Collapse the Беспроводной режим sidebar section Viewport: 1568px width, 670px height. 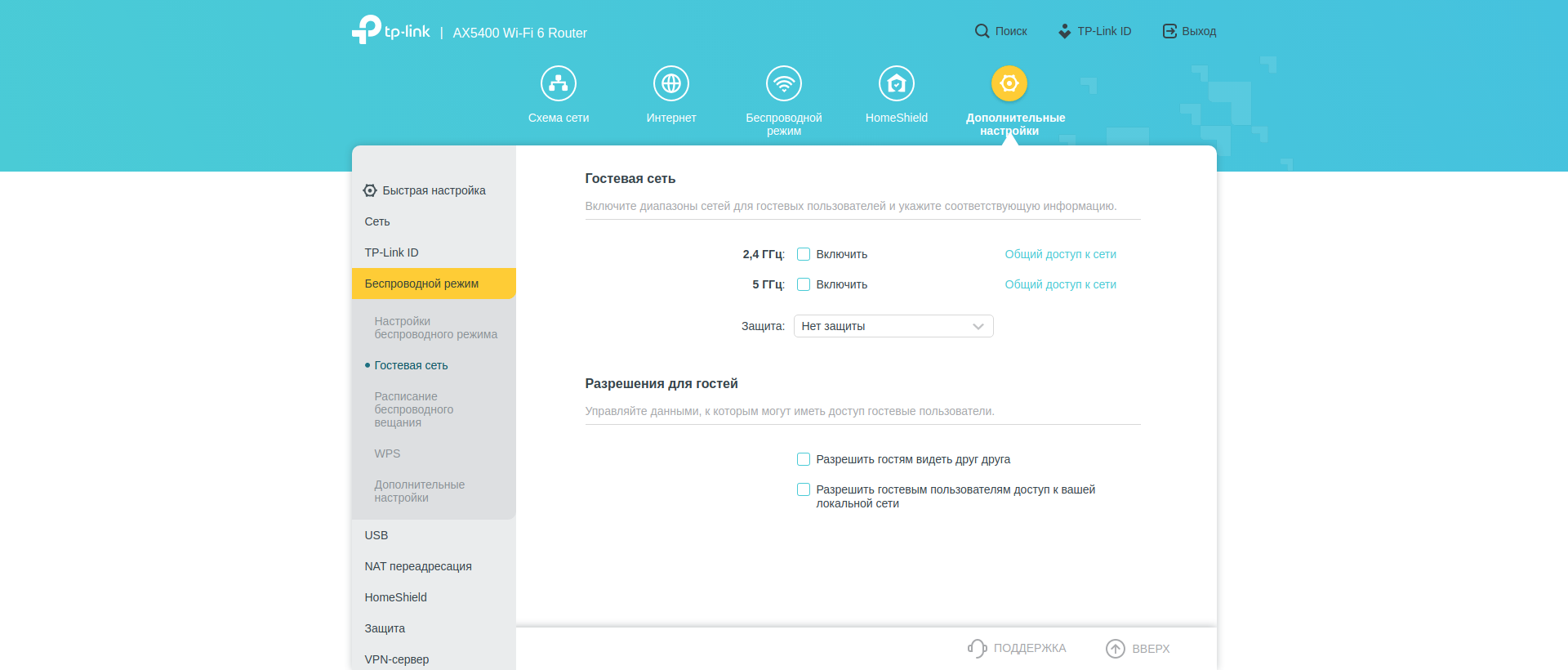(x=434, y=284)
